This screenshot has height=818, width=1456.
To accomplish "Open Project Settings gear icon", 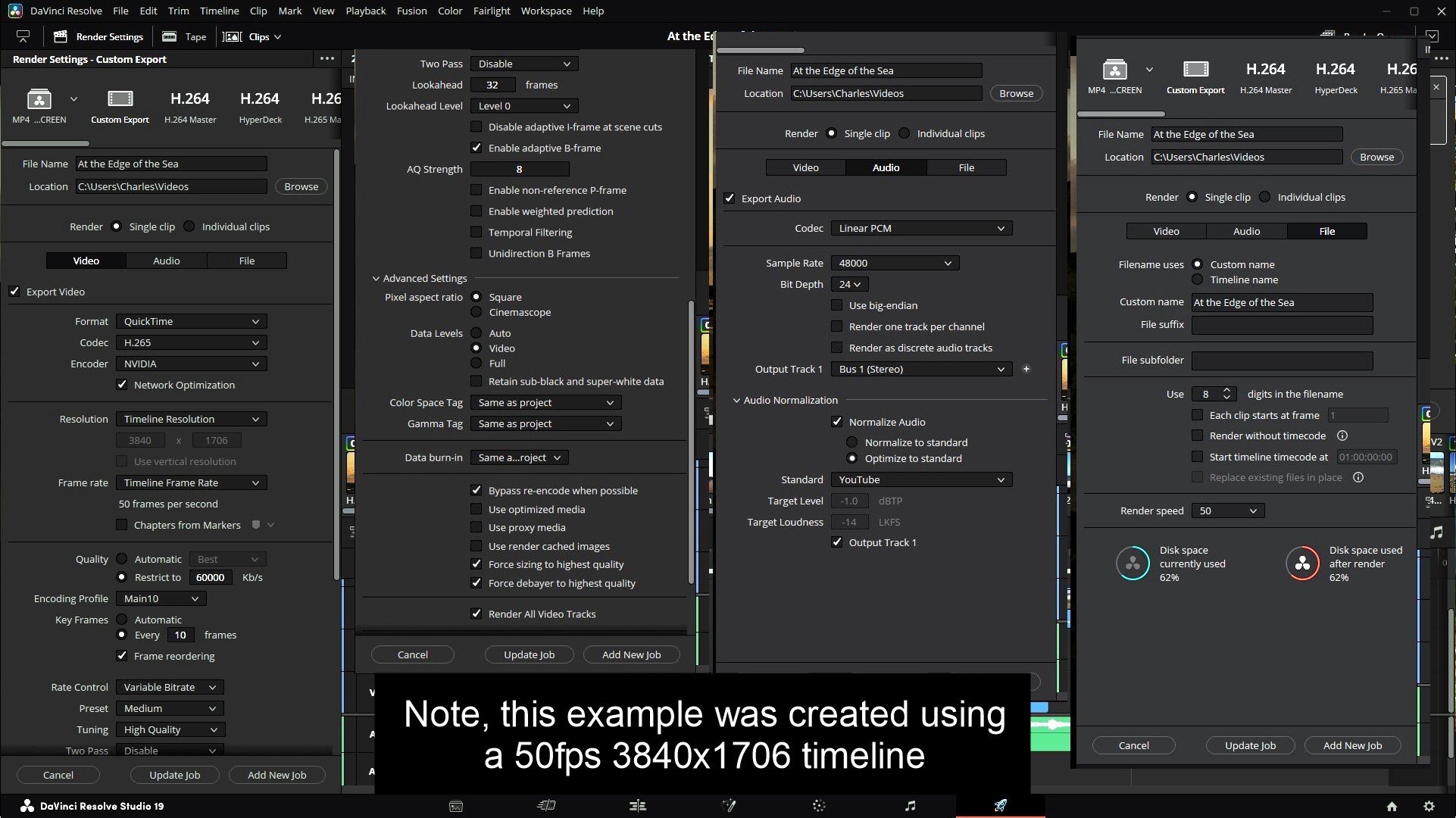I will click(1429, 807).
